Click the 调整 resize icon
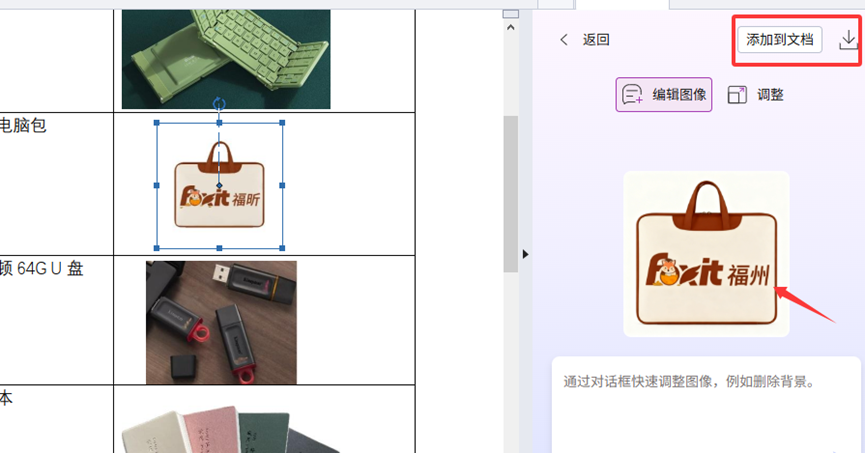Screen dimensions: 865x453 click(737, 95)
